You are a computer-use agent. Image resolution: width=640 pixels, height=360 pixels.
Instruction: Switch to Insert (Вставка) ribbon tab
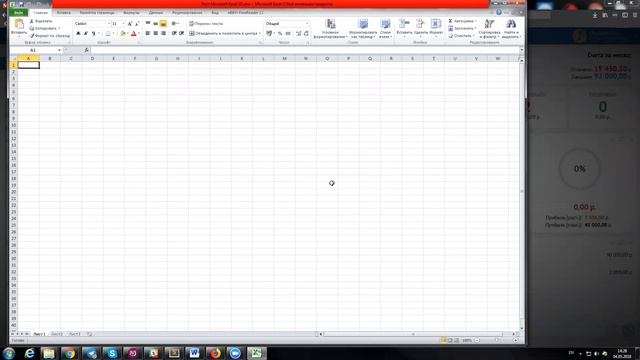[63, 13]
